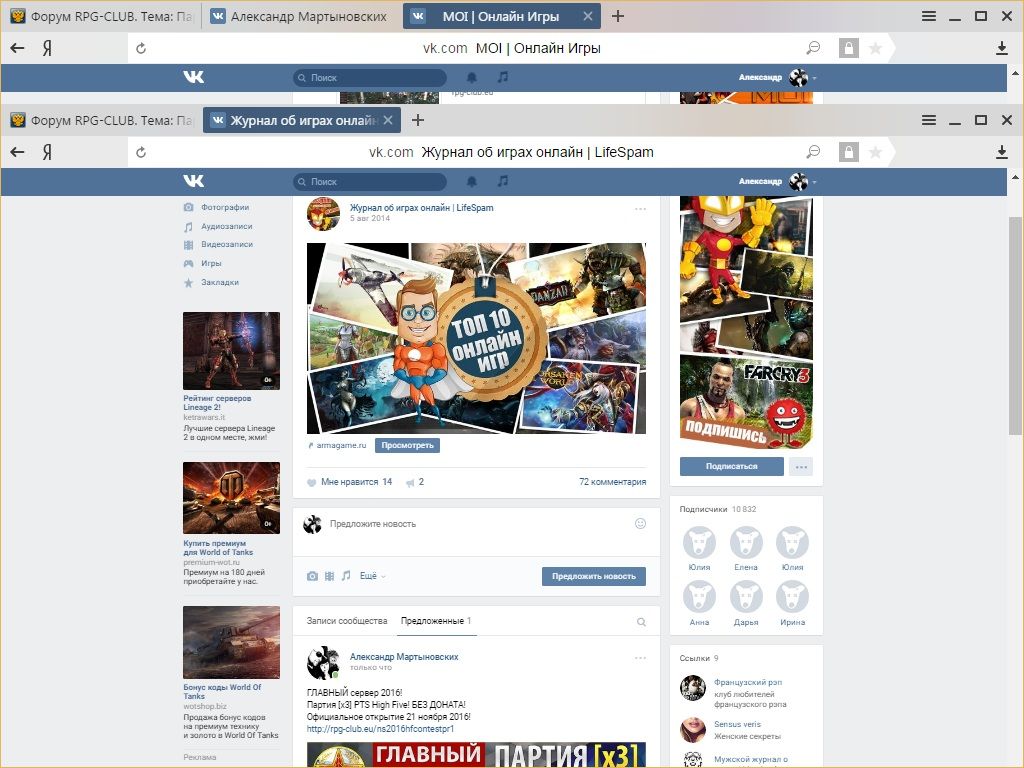Attach photo with camera icon in post box
The image size is (1024, 768).
point(313,576)
